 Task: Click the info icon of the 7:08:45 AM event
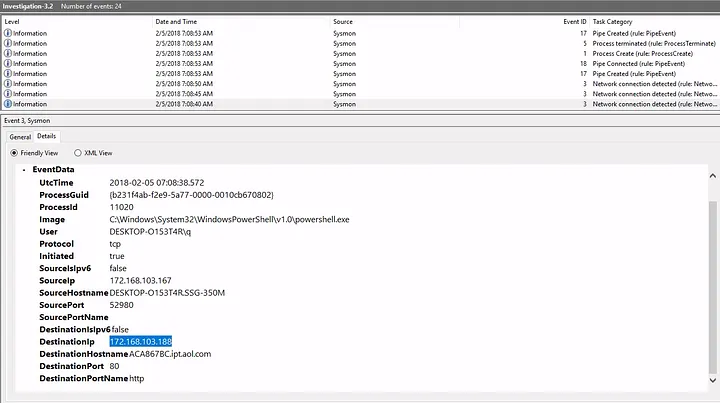pyautogui.click(x=8, y=93)
